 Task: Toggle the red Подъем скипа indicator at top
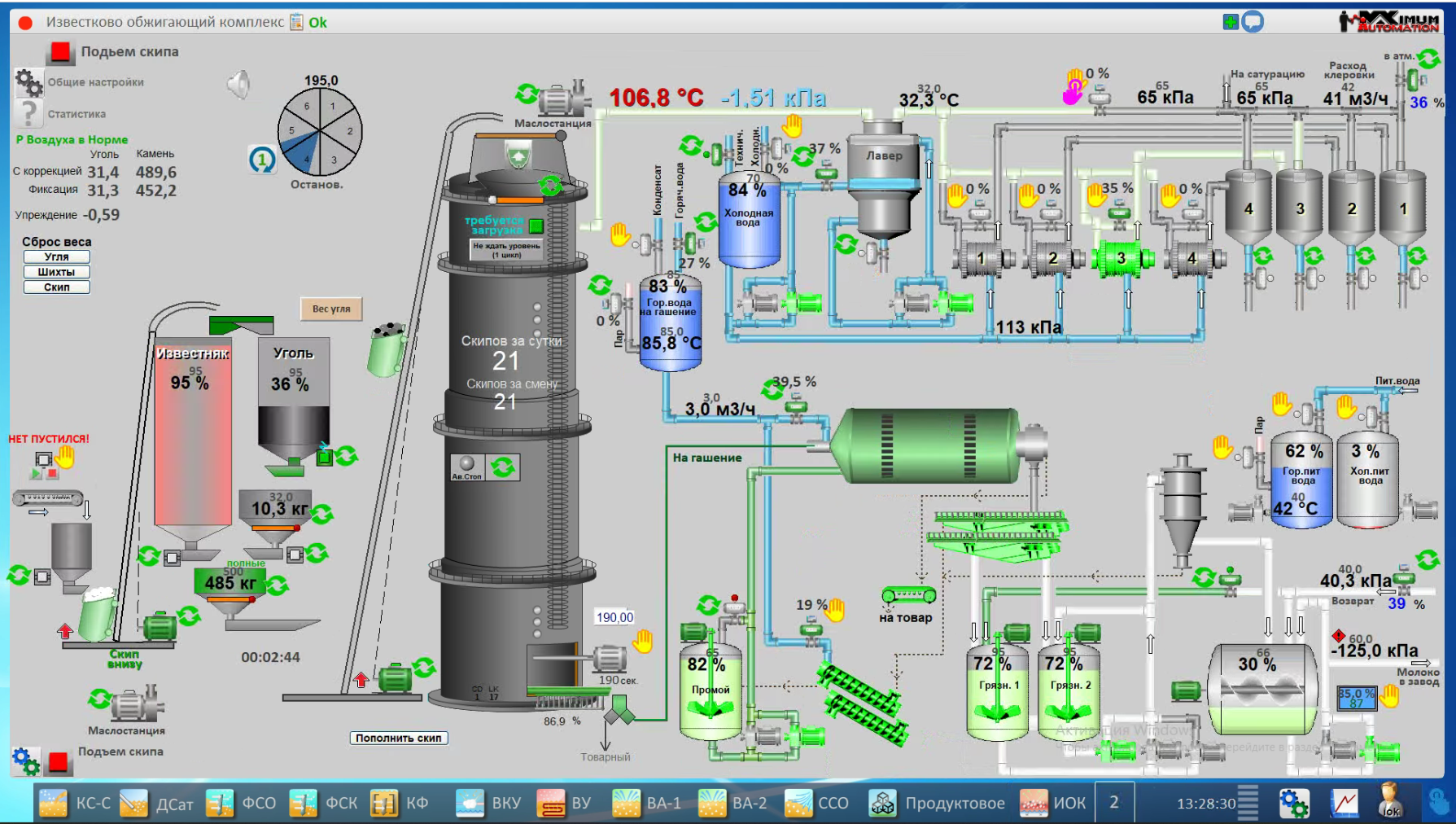[59, 52]
